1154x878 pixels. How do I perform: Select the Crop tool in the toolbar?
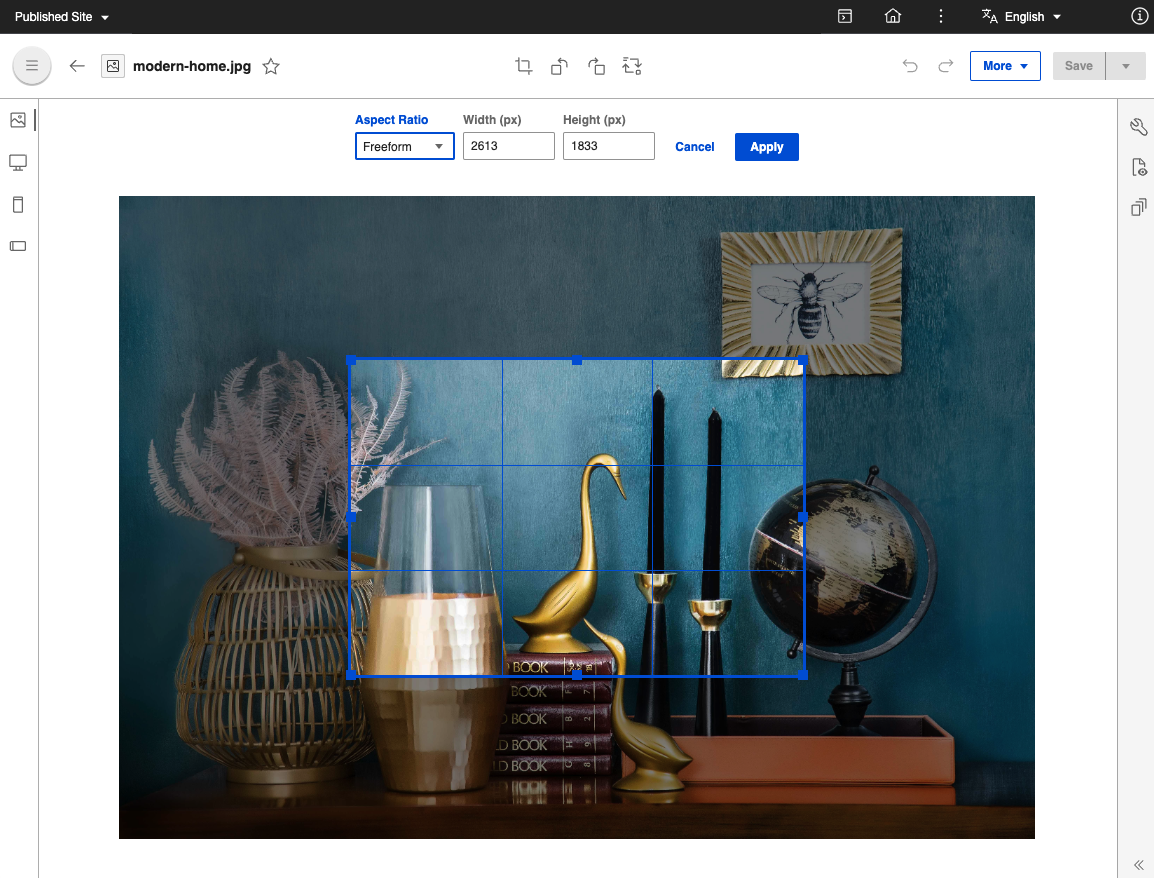523,66
